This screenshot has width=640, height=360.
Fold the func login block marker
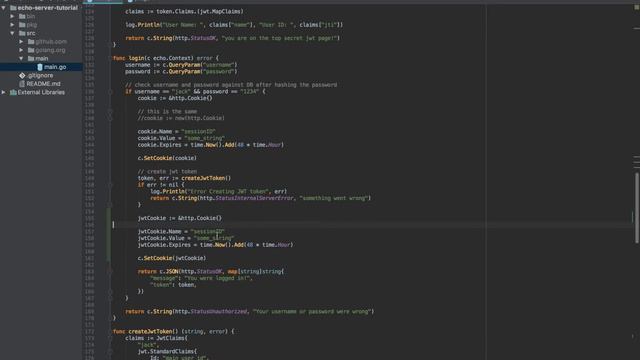[x=110, y=58]
